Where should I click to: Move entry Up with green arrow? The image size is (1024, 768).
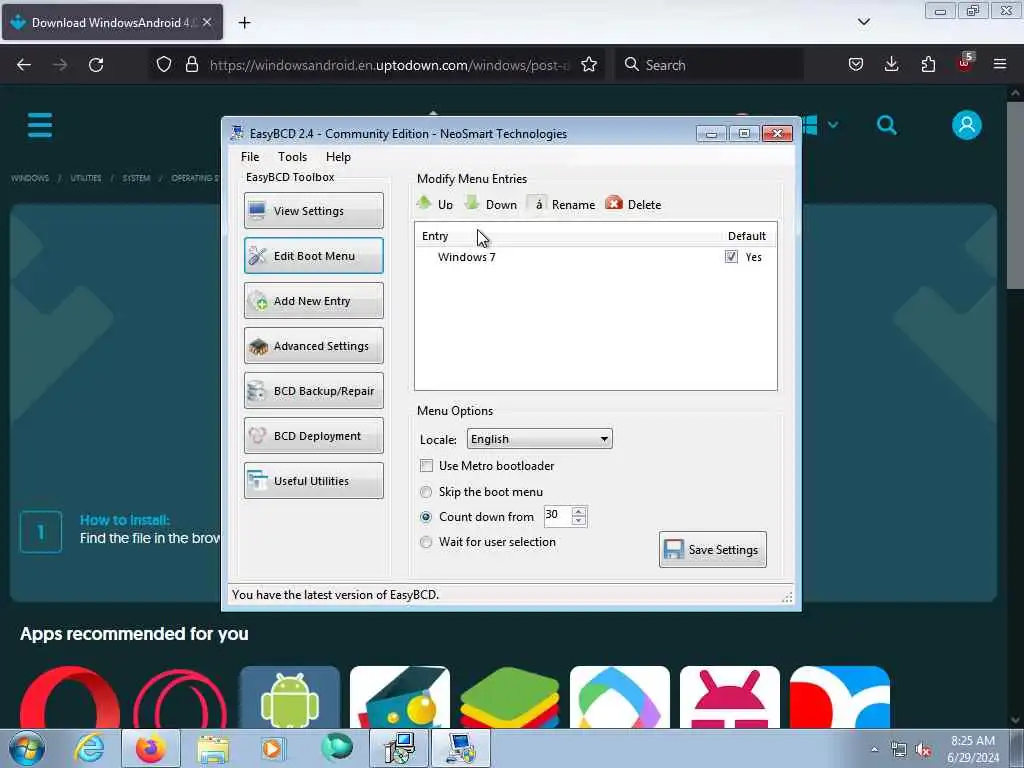(x=435, y=204)
